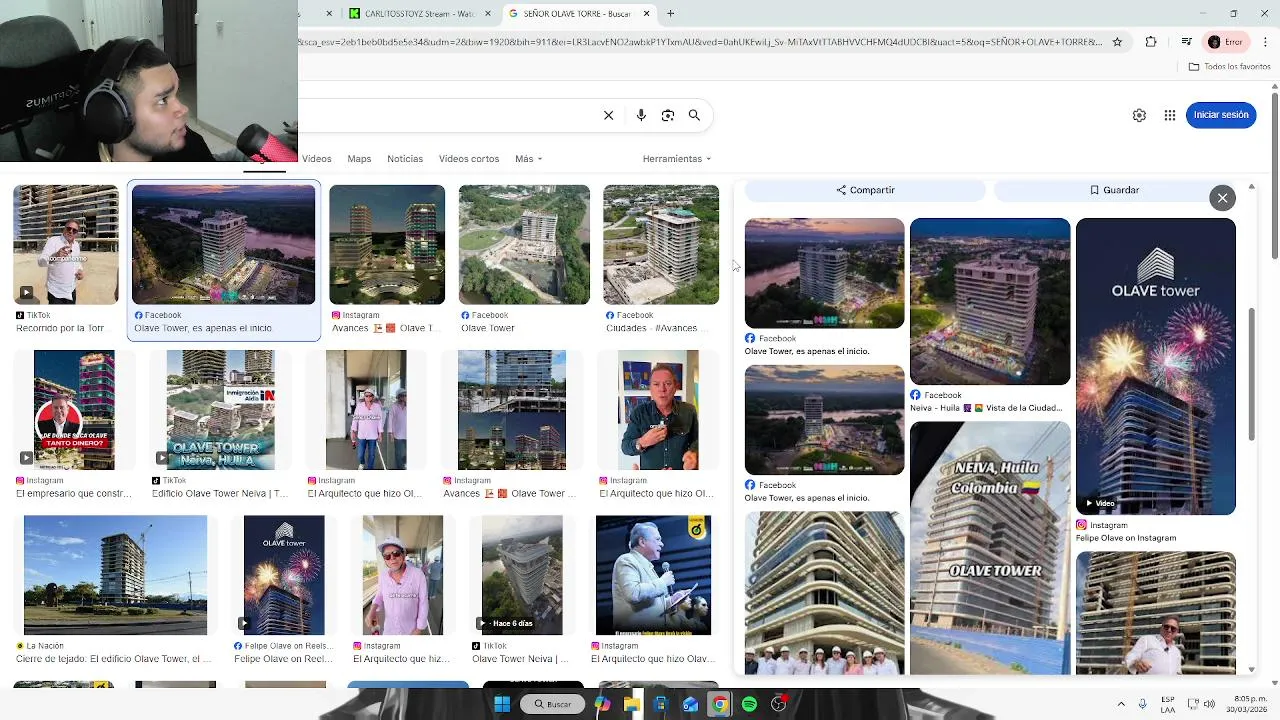Click the microphone tray icon
The image size is (1280, 720).
1142,704
